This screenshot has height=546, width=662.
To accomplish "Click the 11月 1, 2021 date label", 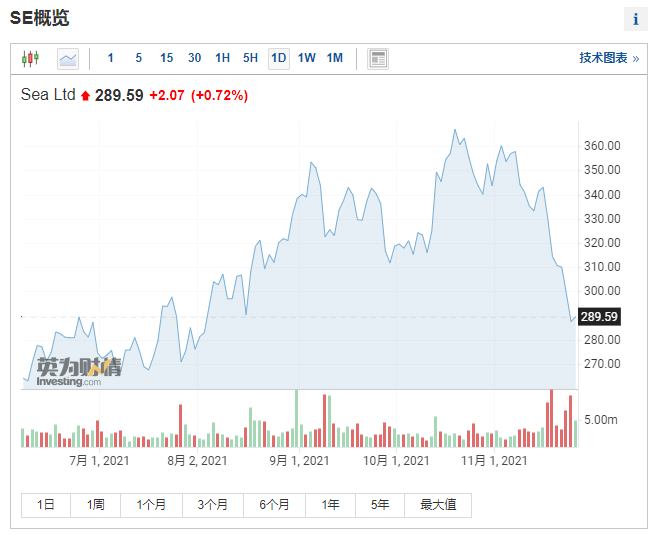I will (x=494, y=461).
